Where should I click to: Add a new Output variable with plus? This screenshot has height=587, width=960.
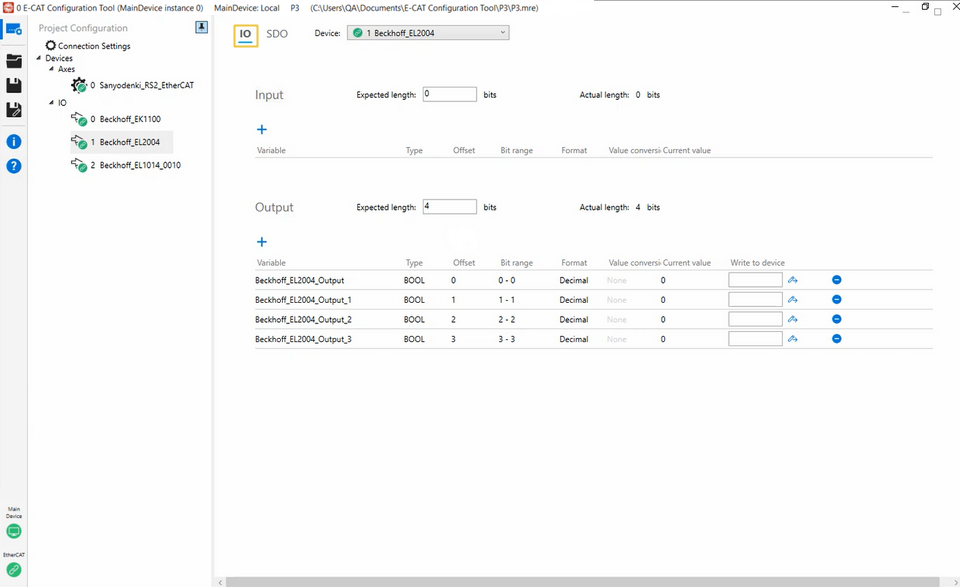262,242
